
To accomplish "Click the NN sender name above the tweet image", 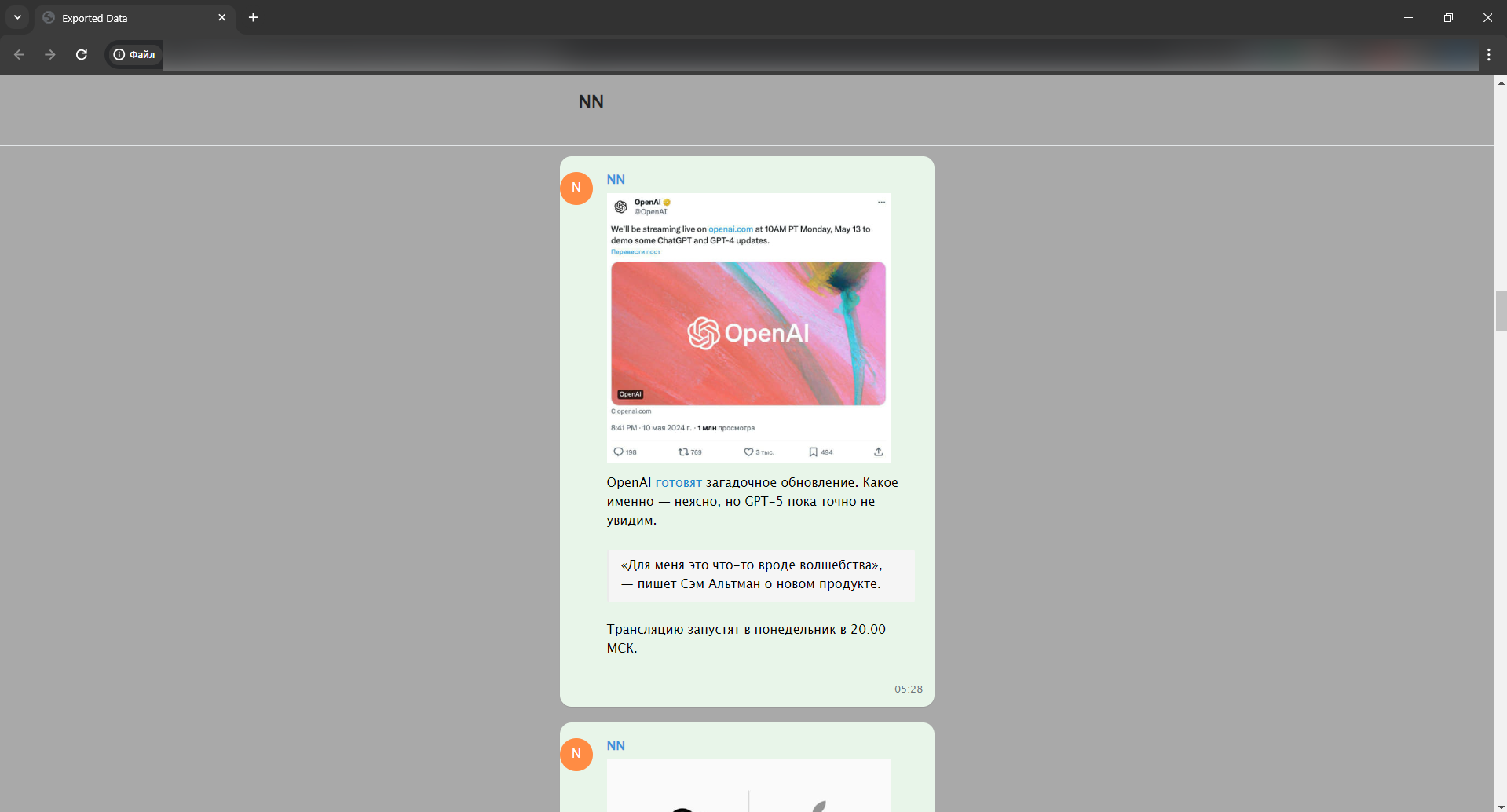I will pyautogui.click(x=616, y=180).
